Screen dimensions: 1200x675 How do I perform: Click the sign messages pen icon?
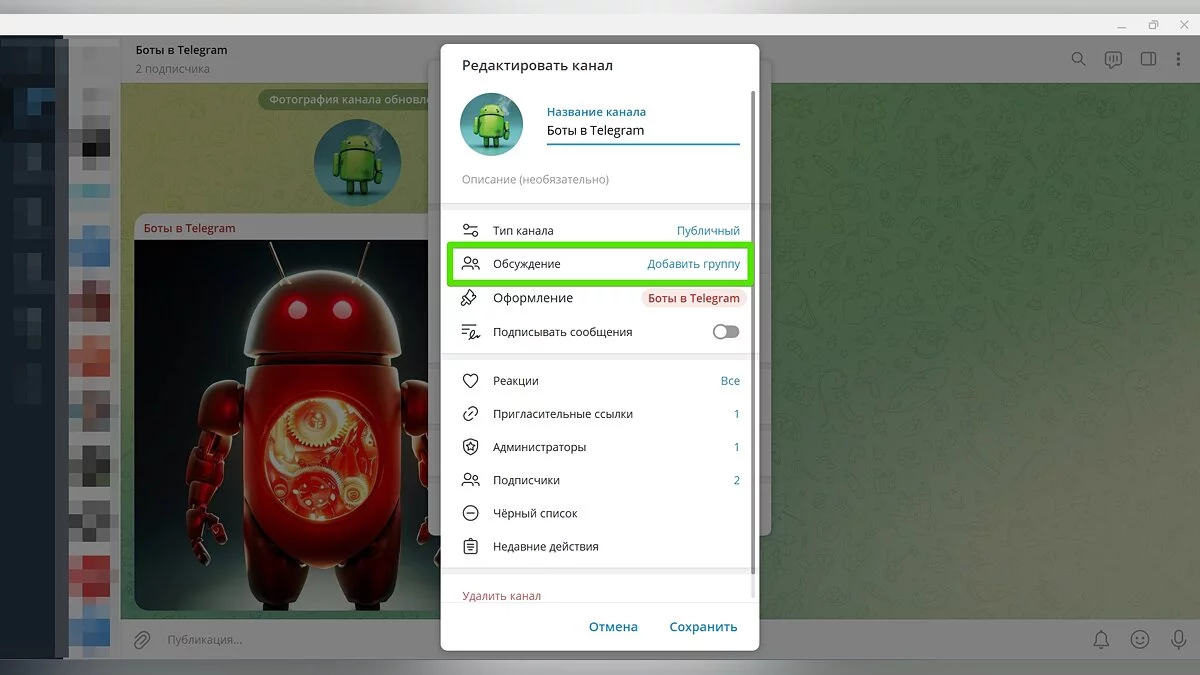[x=470, y=332]
